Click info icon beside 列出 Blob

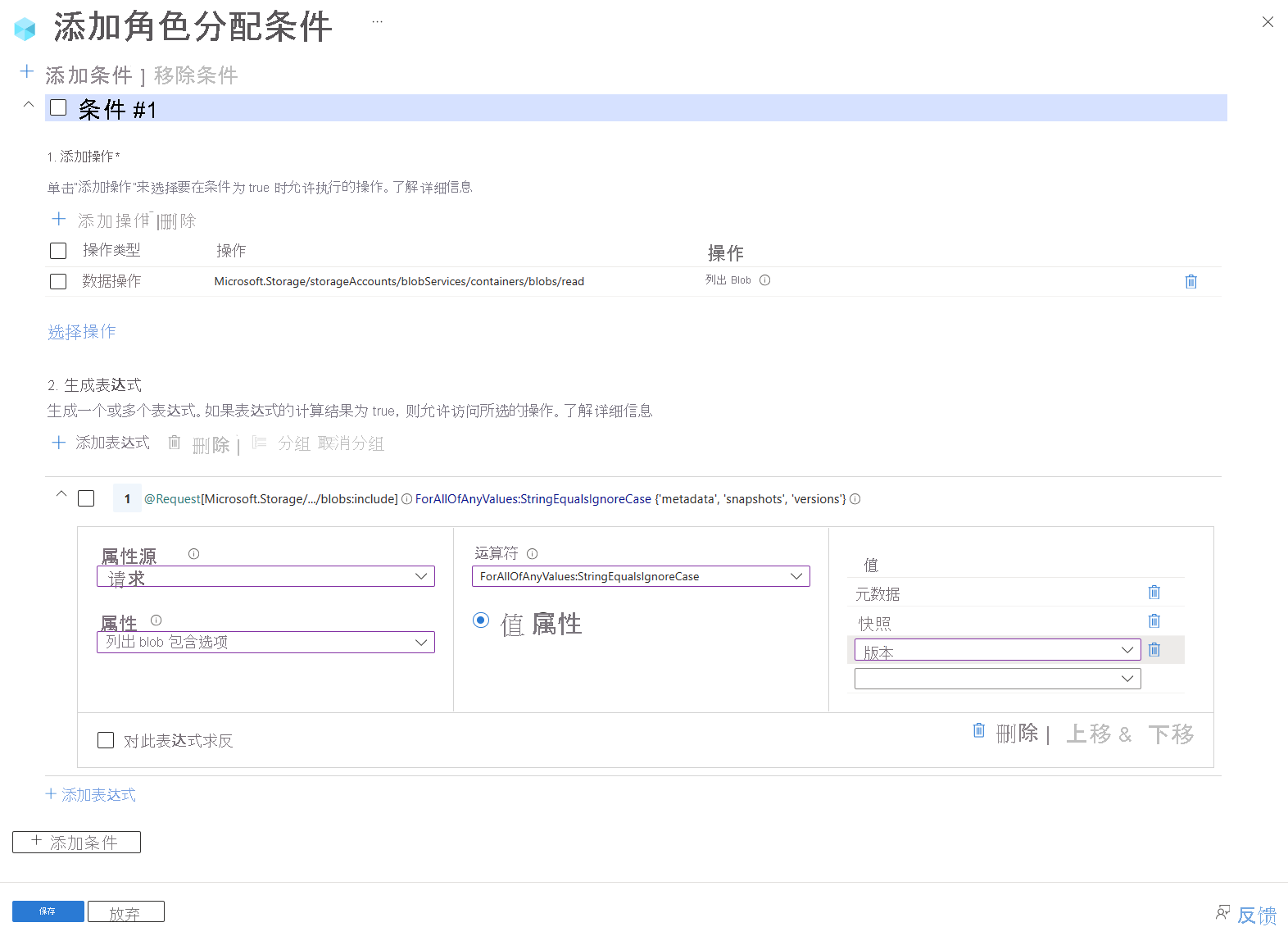pos(765,279)
